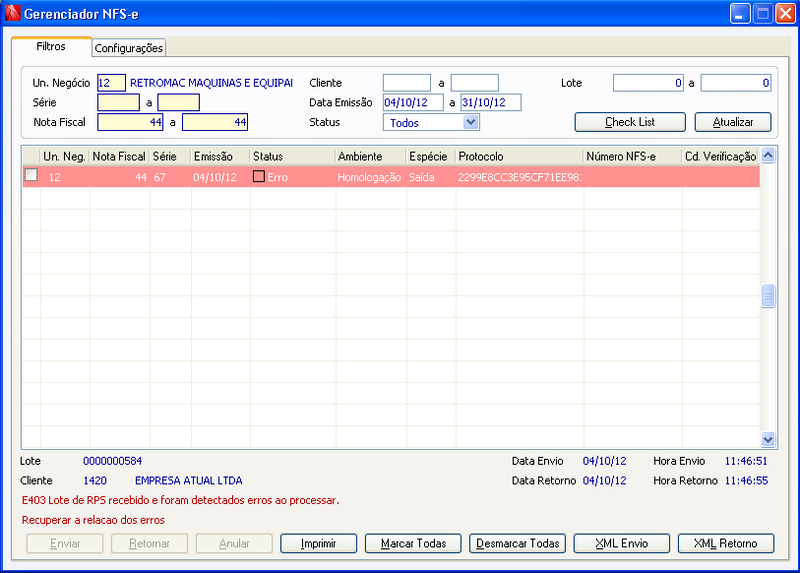Image resolution: width=800 pixels, height=573 pixels.
Task: Click the red Erro status indicator box
Action: tap(259, 177)
